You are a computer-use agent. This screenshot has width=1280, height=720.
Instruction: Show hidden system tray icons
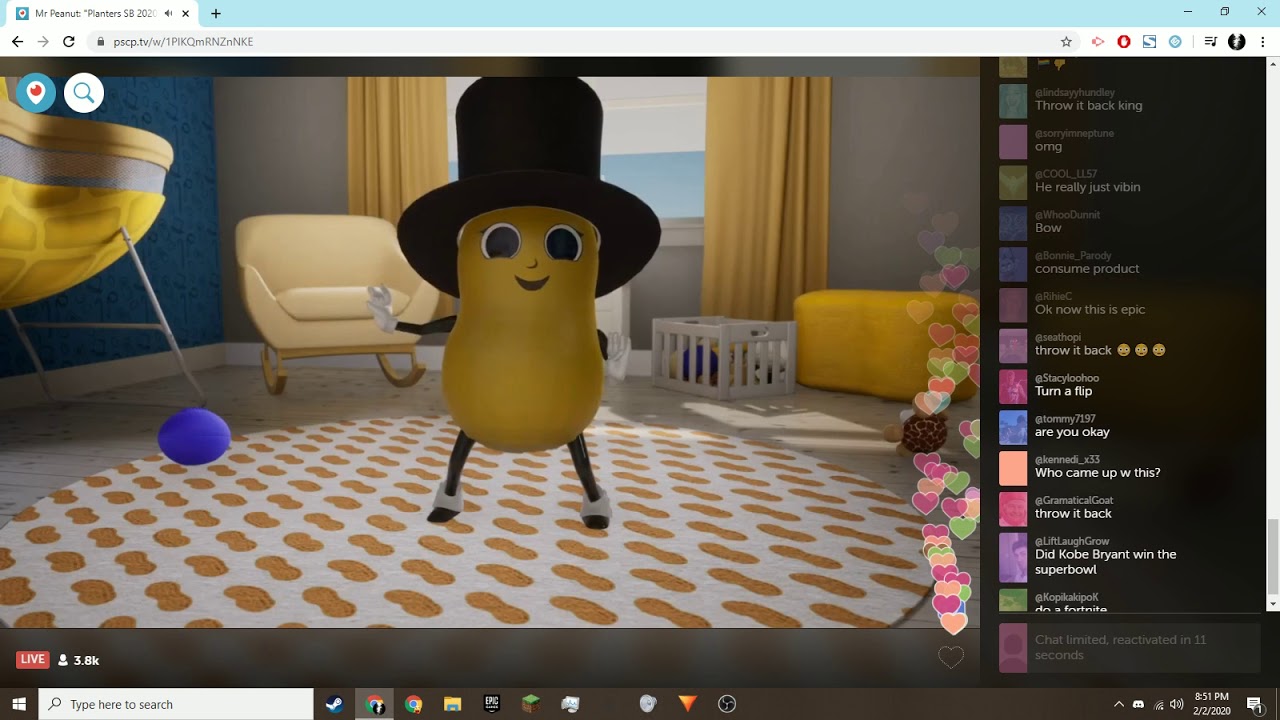pyautogui.click(x=1119, y=704)
